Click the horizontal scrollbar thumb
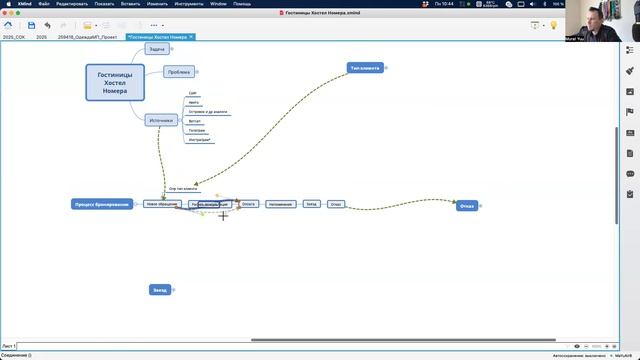The width and height of the screenshot is (640, 360). (403, 340)
